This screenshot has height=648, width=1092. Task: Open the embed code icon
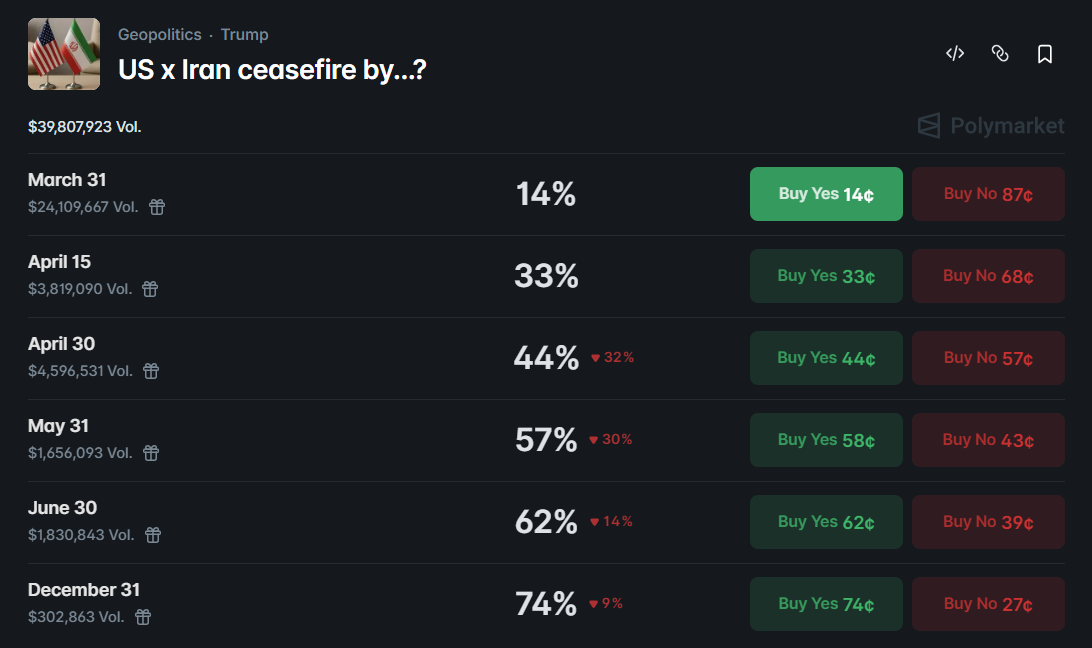tap(954, 54)
